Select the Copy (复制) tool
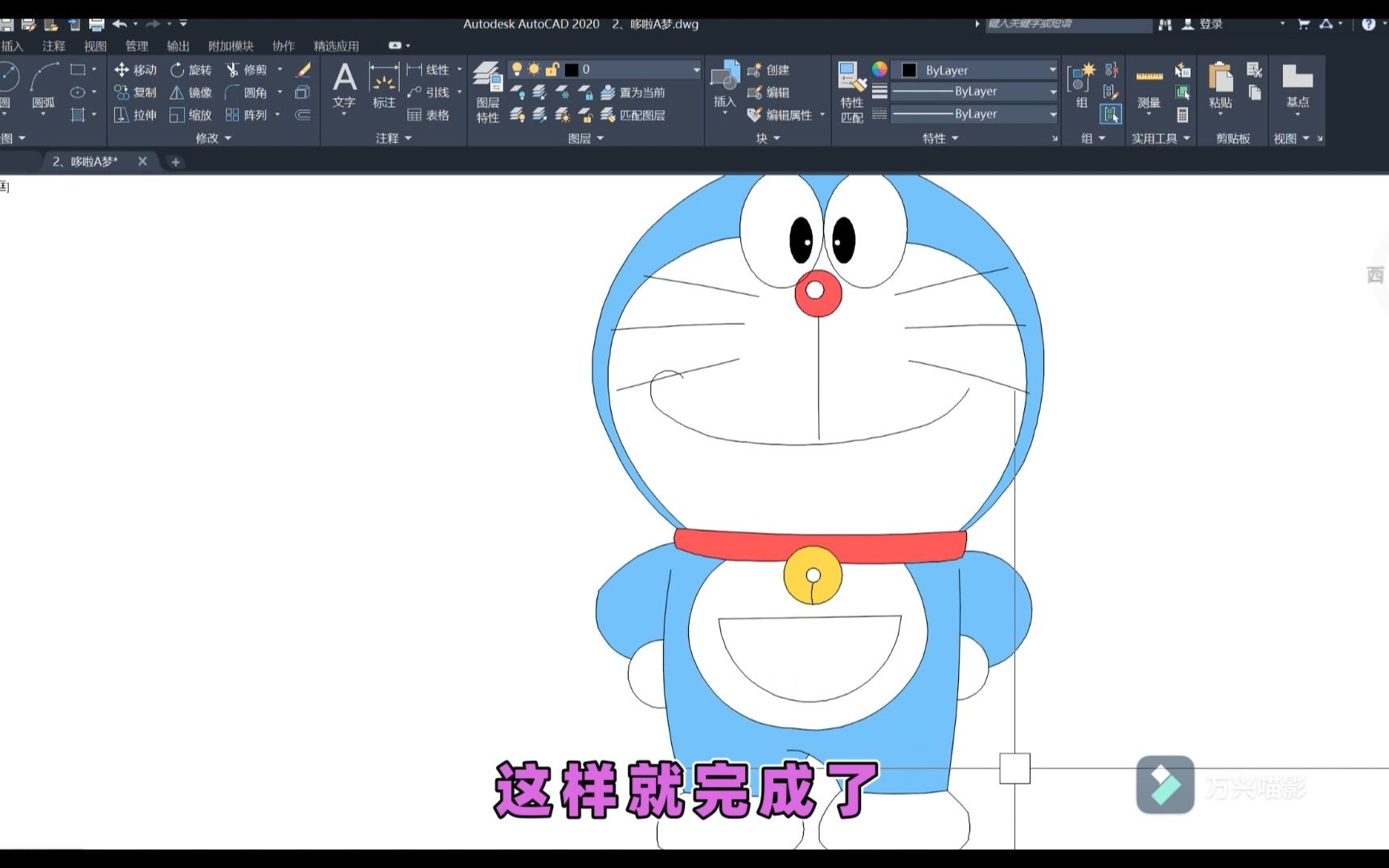Image resolution: width=1389 pixels, height=868 pixels. pos(135,92)
